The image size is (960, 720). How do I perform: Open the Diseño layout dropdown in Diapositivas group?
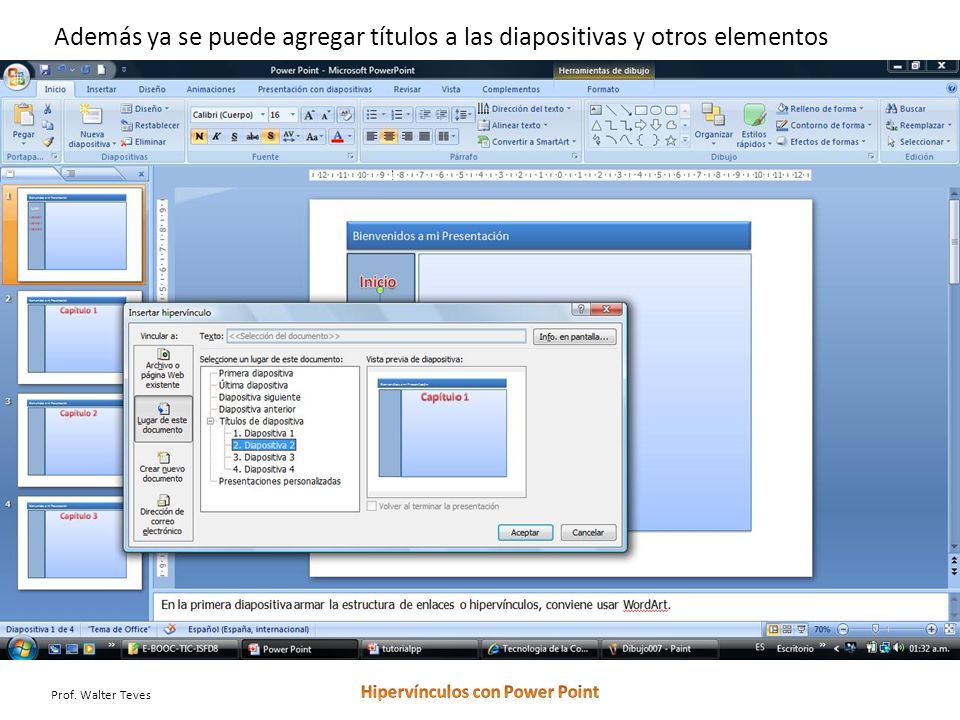[145, 109]
